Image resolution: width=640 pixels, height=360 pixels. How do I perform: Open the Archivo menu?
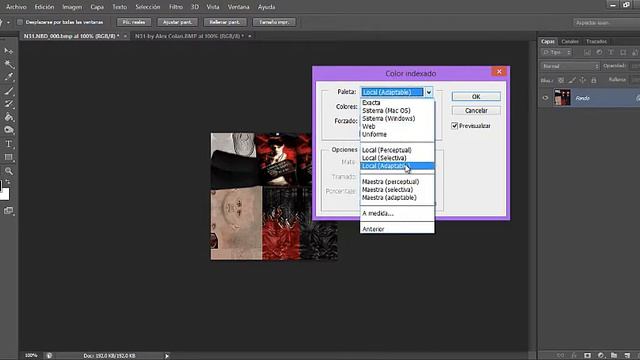16,7
